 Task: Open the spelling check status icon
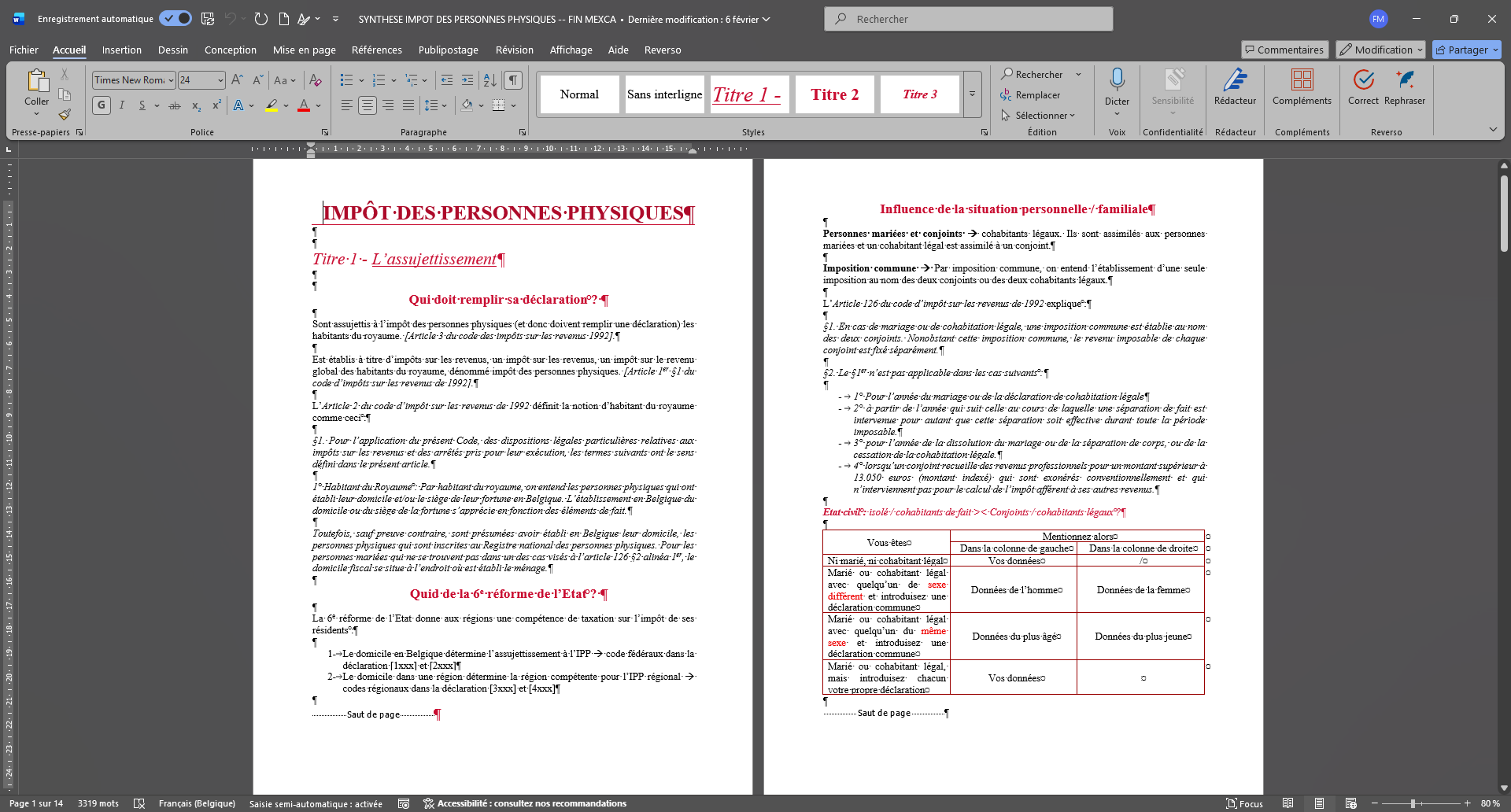tap(139, 803)
